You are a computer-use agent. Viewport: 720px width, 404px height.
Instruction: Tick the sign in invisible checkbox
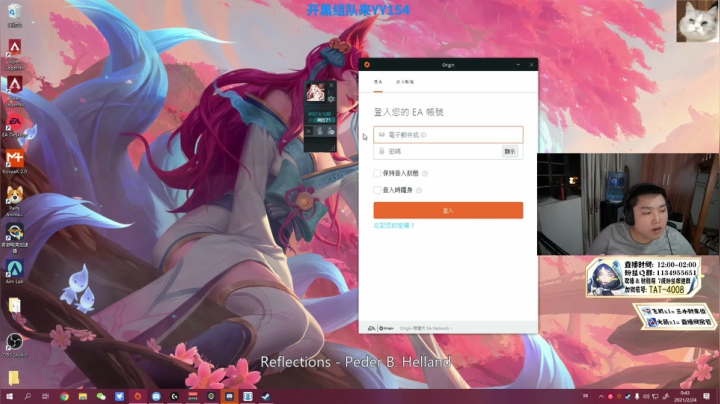point(377,190)
